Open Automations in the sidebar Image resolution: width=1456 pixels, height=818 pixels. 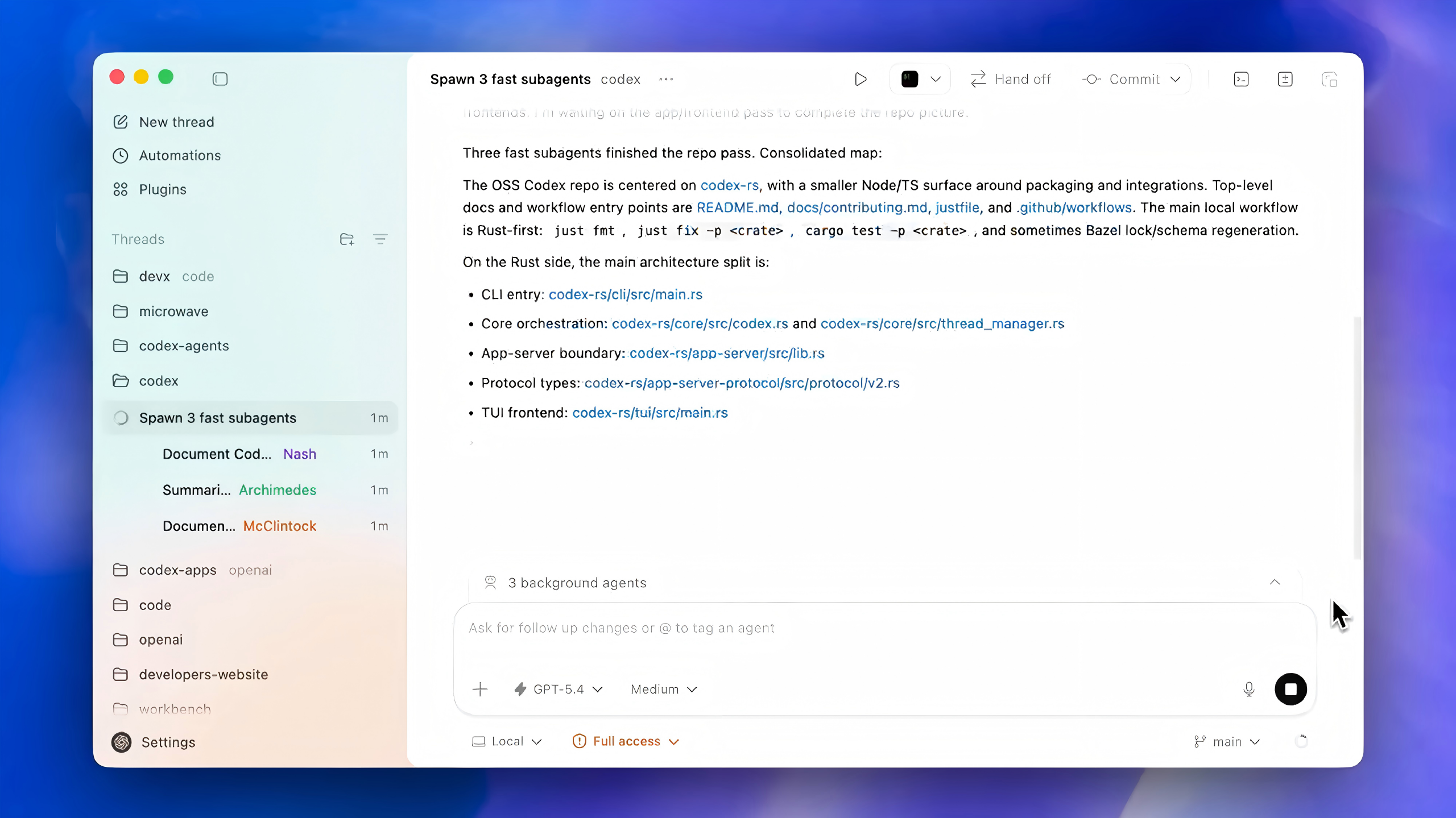(x=180, y=156)
